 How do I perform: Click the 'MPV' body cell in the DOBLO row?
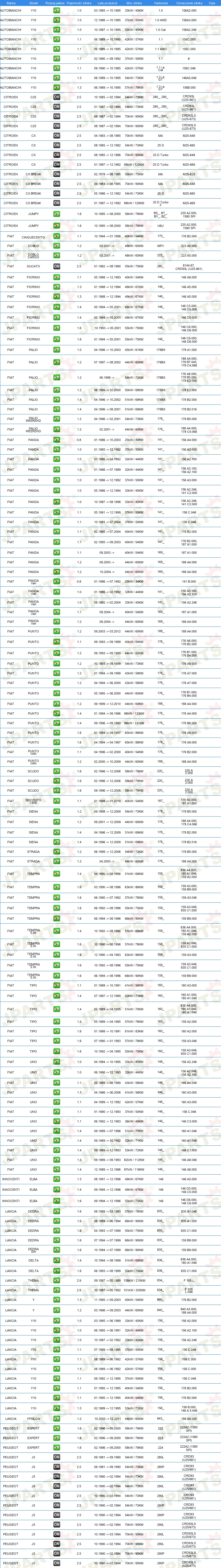pos(160,246)
